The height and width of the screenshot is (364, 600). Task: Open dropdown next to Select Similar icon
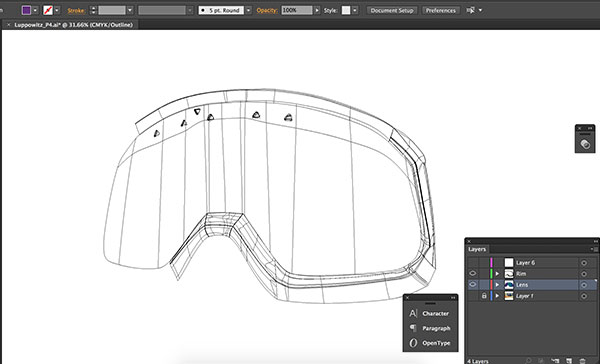(480, 10)
